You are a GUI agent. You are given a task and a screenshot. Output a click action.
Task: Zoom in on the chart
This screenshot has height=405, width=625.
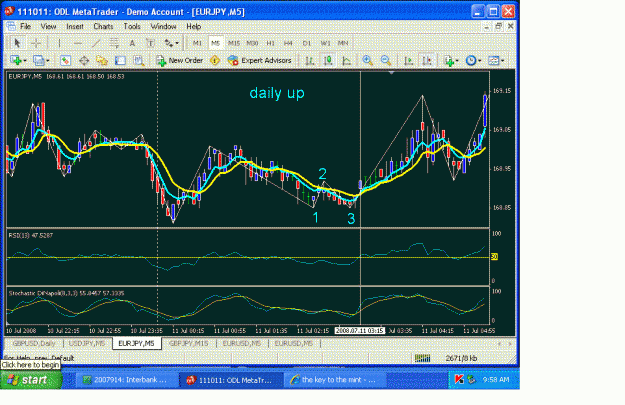tap(368, 61)
